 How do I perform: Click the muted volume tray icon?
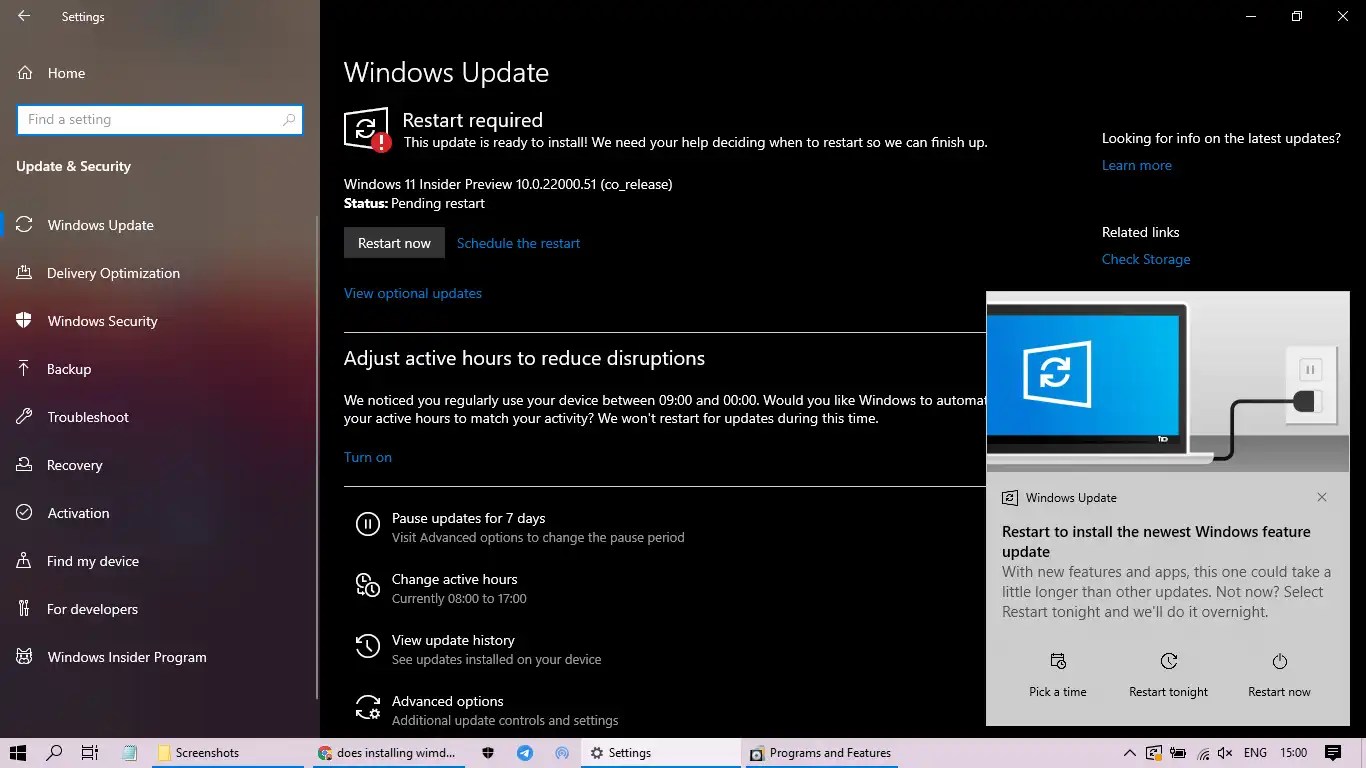(x=1225, y=753)
